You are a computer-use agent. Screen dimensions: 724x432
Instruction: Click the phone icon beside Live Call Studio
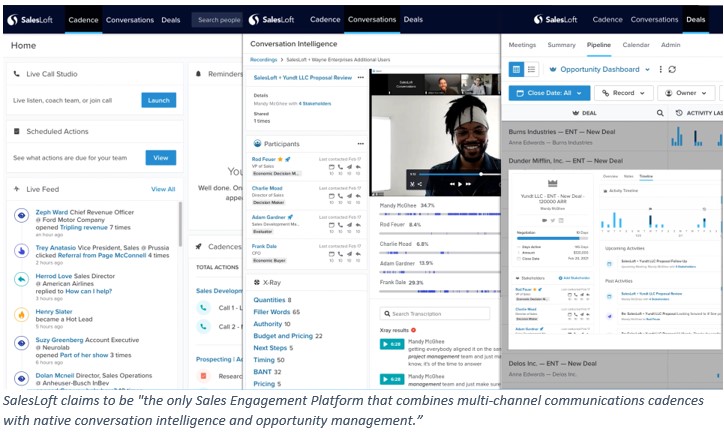17,74
